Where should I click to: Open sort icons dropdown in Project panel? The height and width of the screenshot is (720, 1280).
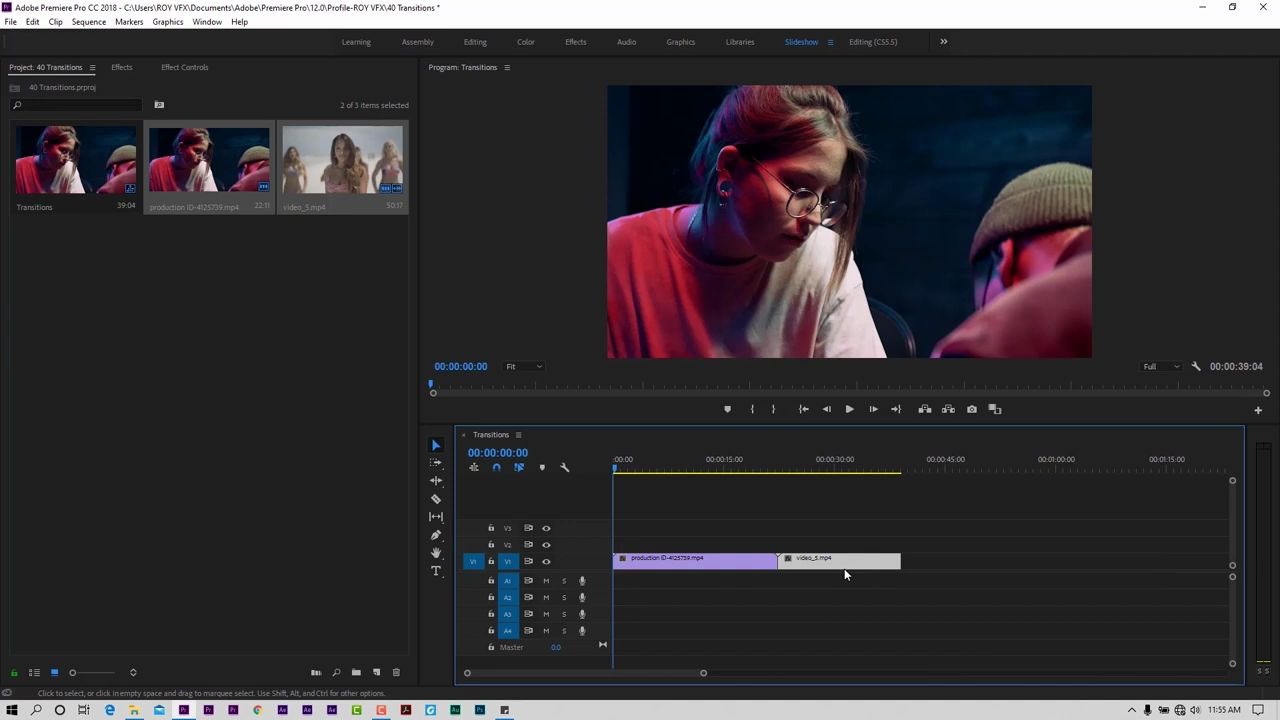point(133,673)
